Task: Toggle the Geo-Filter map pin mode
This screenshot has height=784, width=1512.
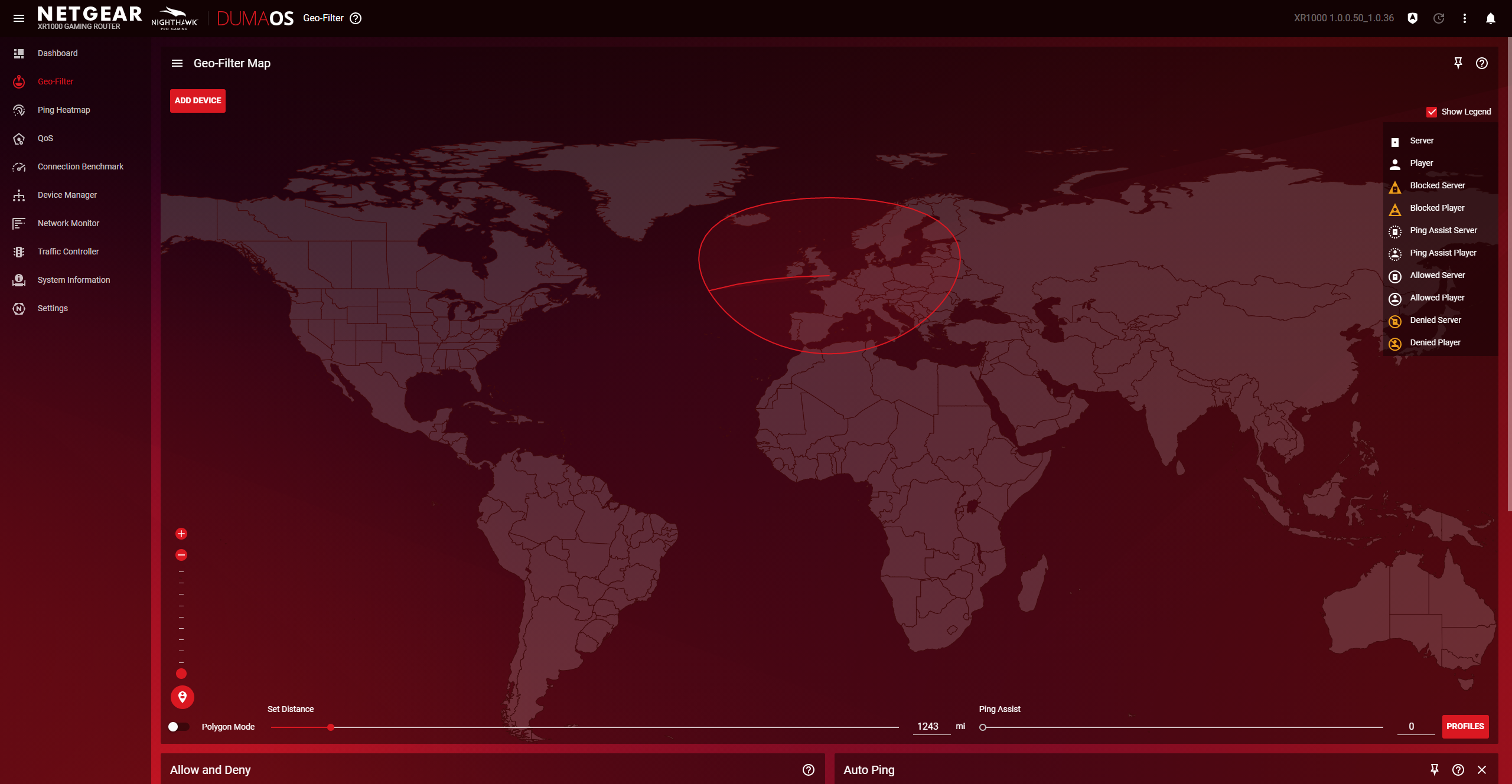Action: (1458, 63)
